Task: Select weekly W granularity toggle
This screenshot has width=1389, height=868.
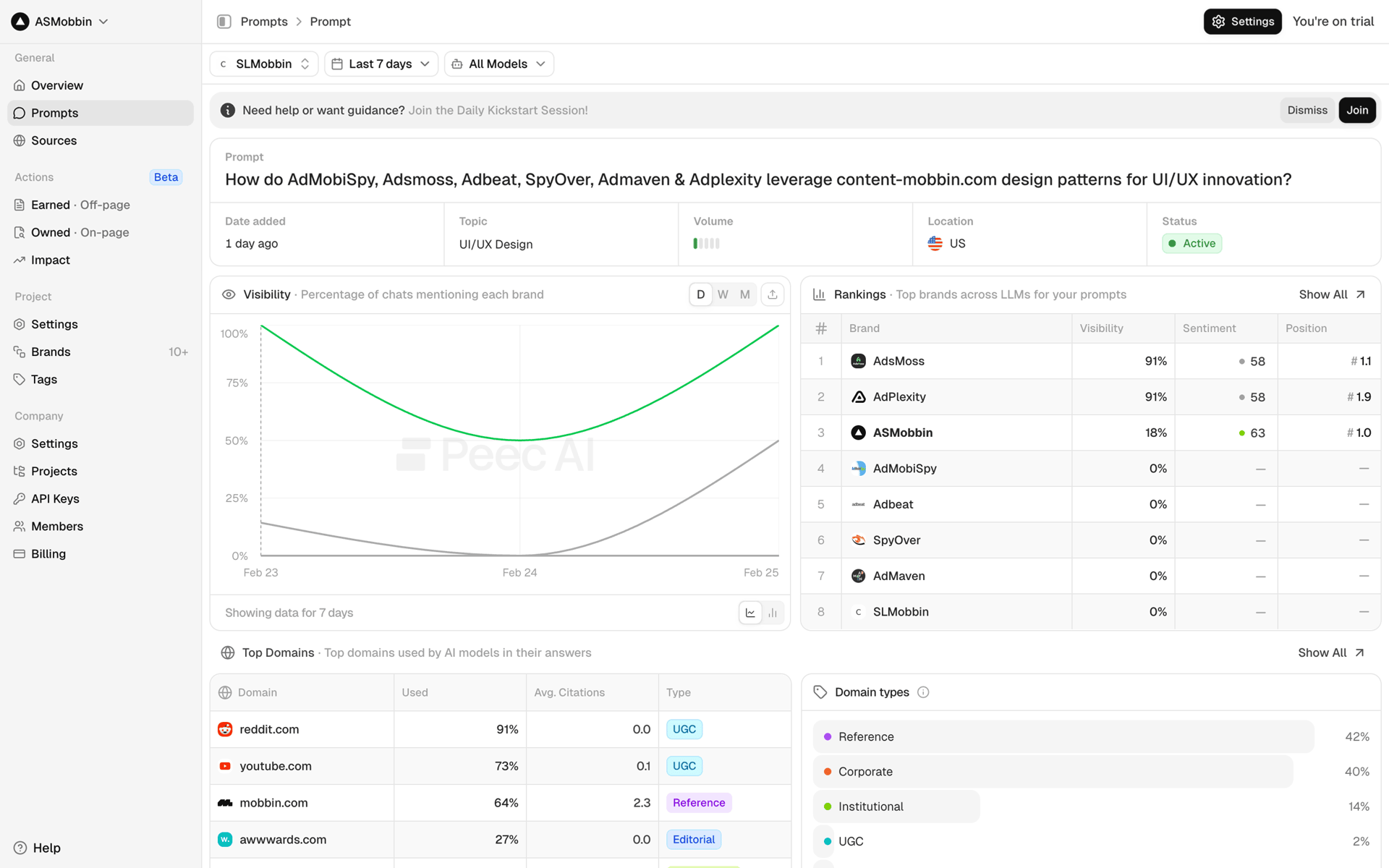Action: click(x=723, y=294)
